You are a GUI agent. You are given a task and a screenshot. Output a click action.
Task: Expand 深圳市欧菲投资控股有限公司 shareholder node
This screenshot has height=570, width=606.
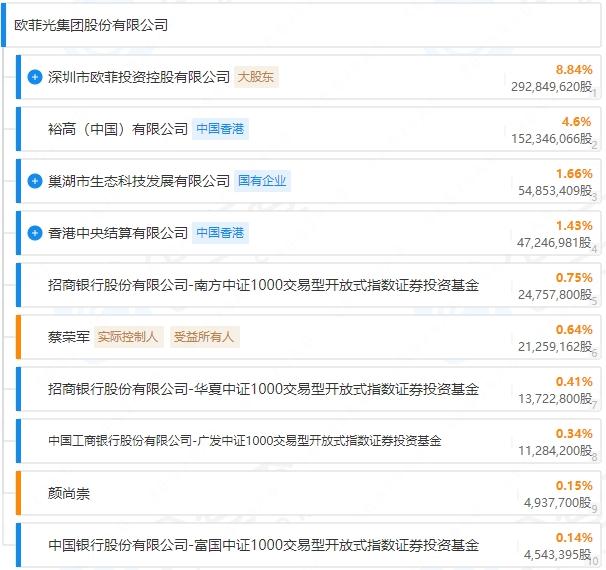click(35, 77)
